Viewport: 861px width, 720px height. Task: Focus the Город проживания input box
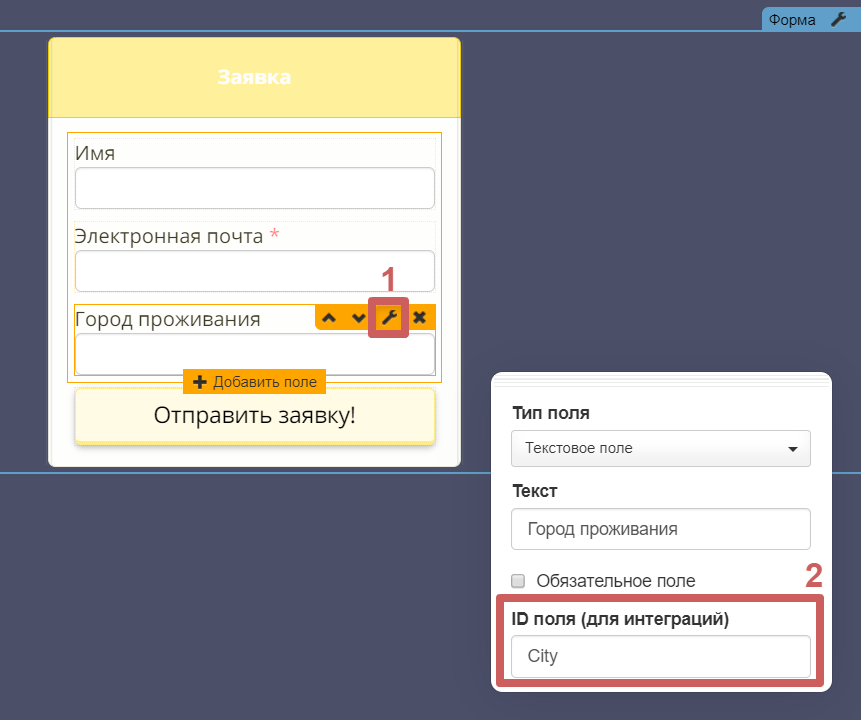[254, 354]
